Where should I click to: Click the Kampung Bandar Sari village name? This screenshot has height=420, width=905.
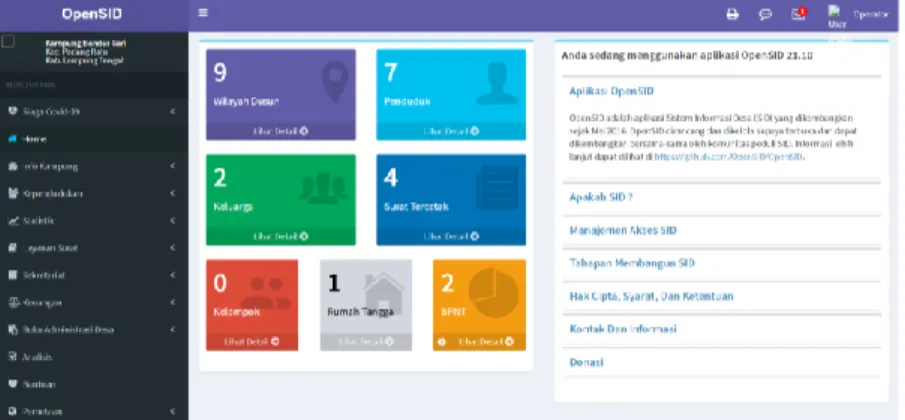tap(85, 43)
